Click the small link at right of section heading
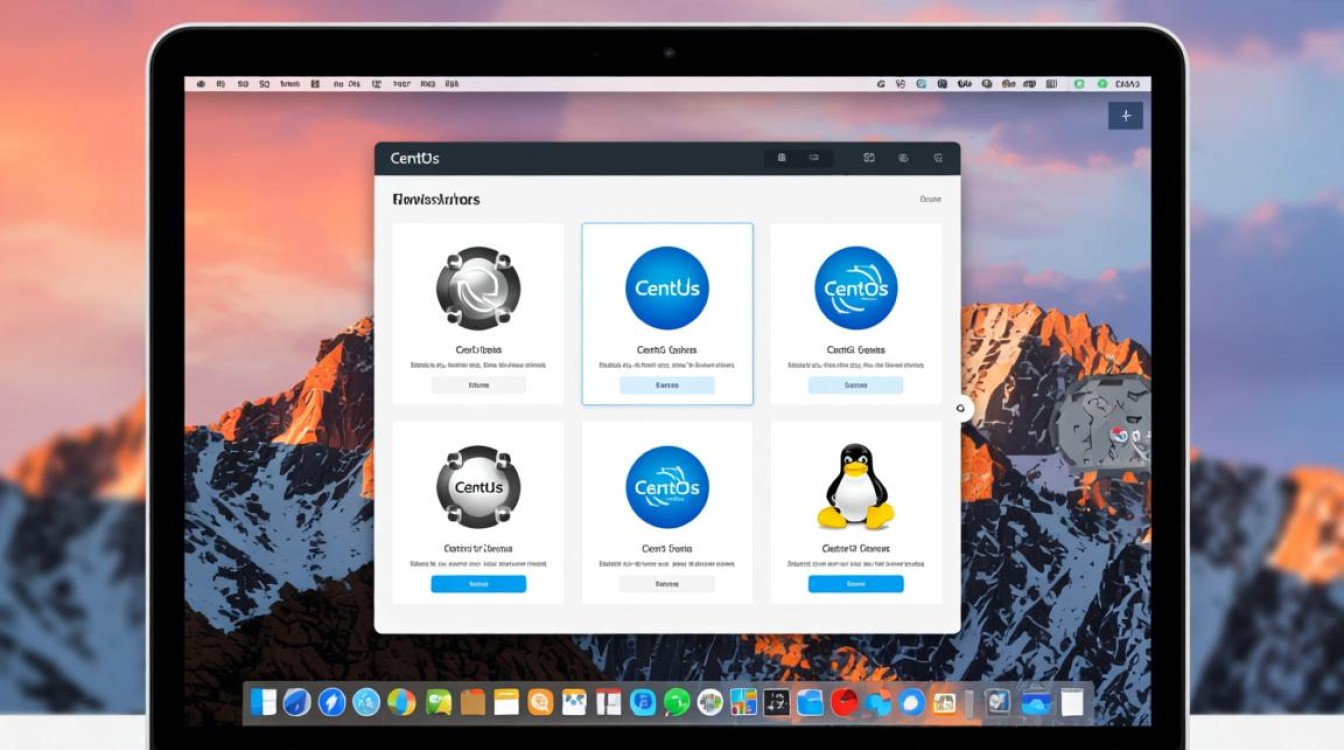This screenshot has height=750, width=1344. coord(930,199)
